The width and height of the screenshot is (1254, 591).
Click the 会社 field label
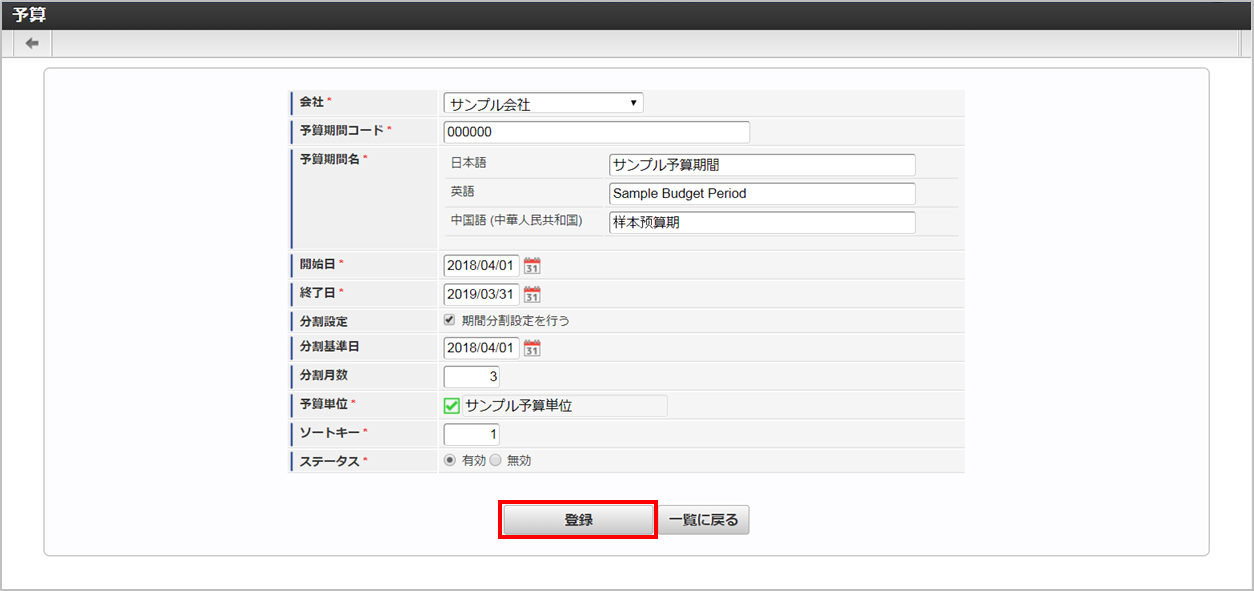click(312, 103)
